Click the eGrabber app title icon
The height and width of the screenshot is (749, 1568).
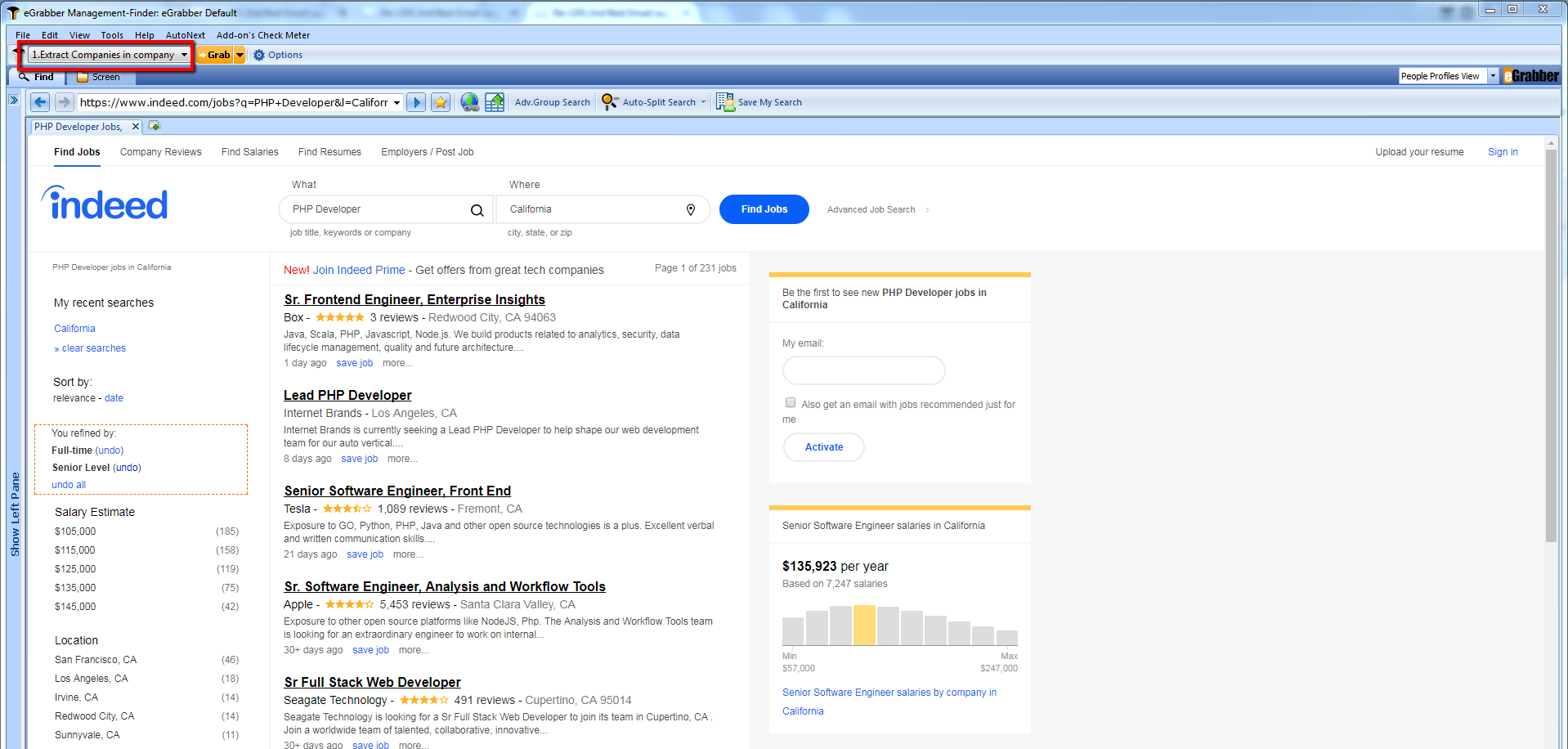click(13, 13)
